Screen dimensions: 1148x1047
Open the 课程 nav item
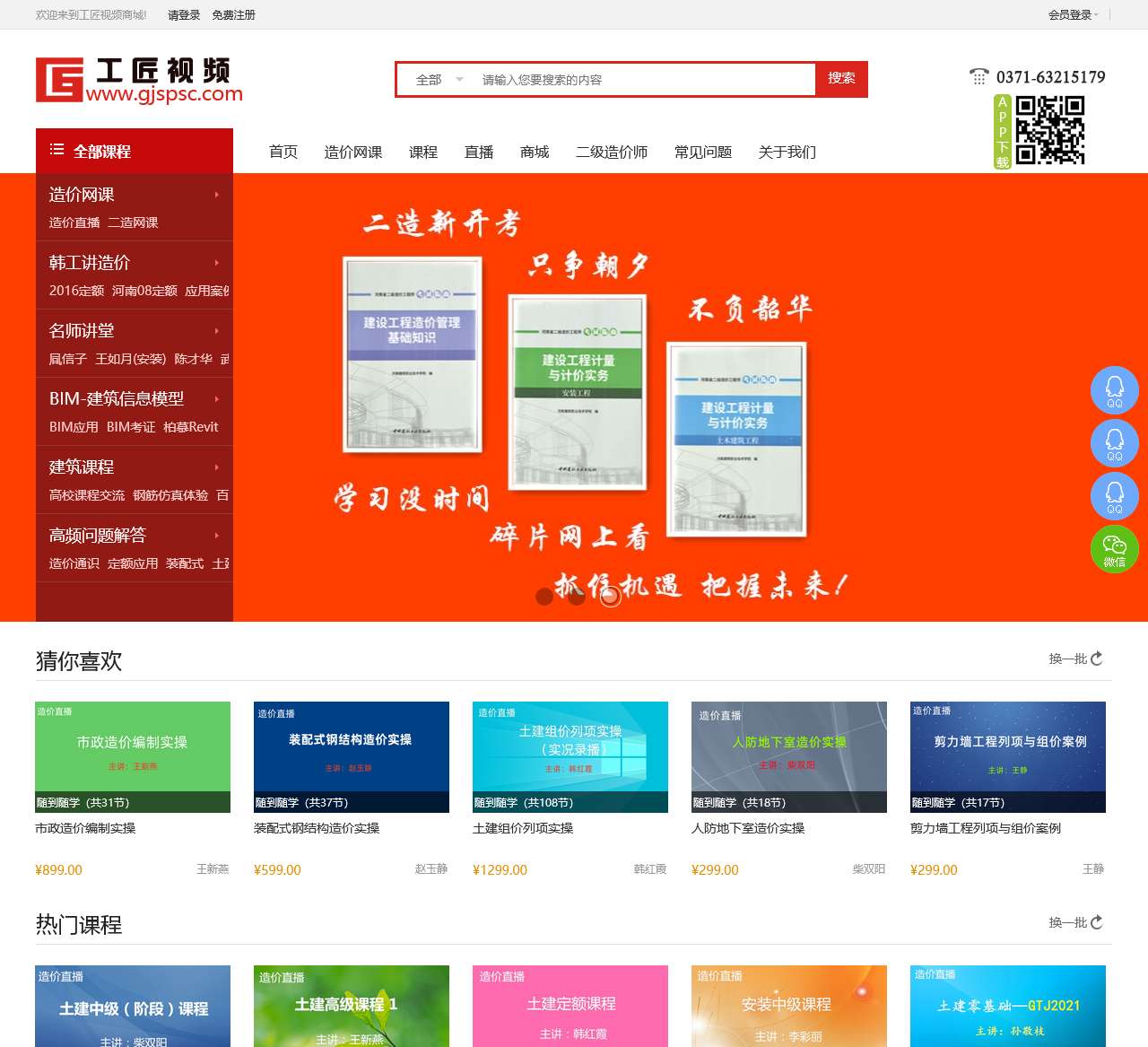(423, 152)
